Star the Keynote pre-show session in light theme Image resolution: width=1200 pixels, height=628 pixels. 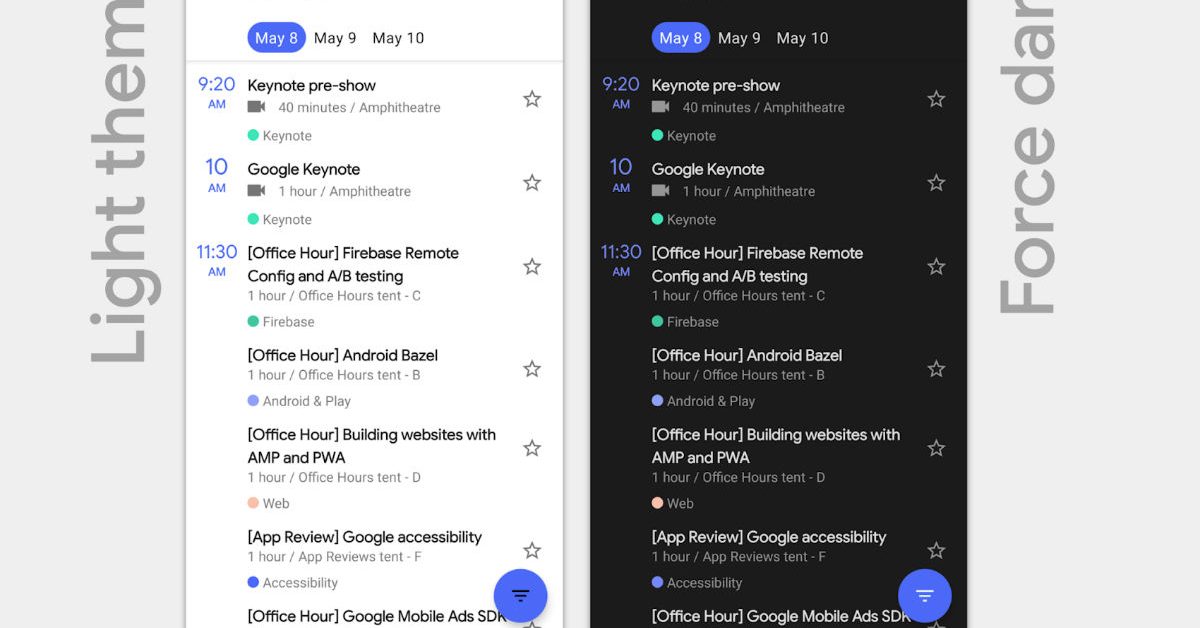coord(532,99)
